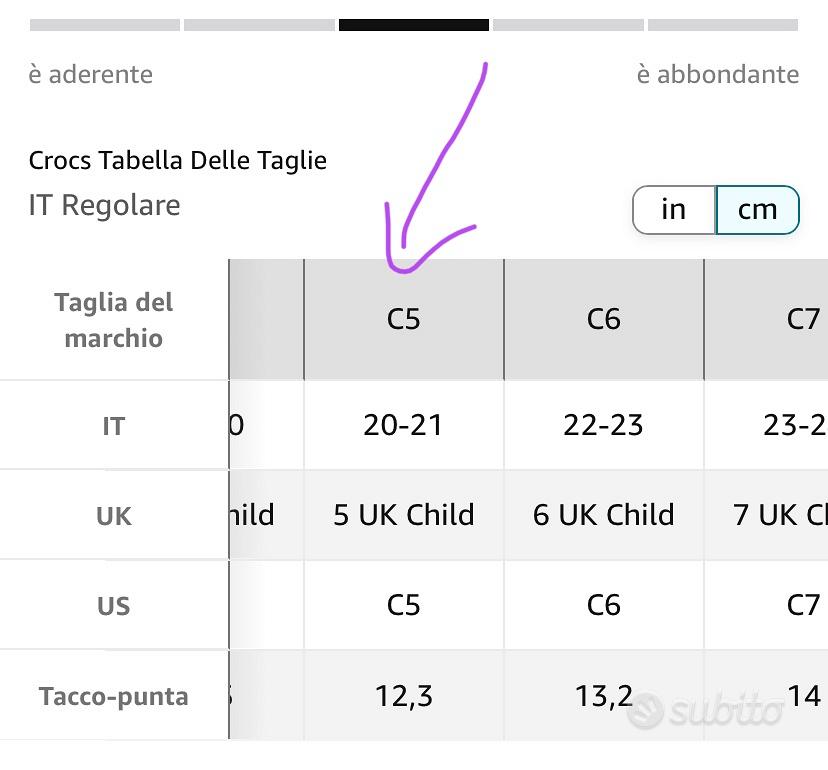
Task: Click the Tacco-punta row label
Action: click(114, 697)
